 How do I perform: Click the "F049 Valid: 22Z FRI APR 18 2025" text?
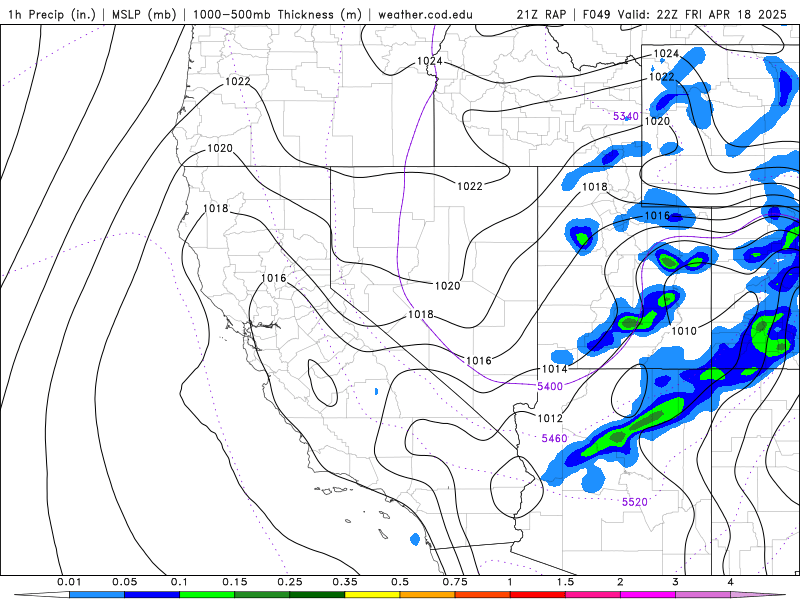click(x=685, y=14)
